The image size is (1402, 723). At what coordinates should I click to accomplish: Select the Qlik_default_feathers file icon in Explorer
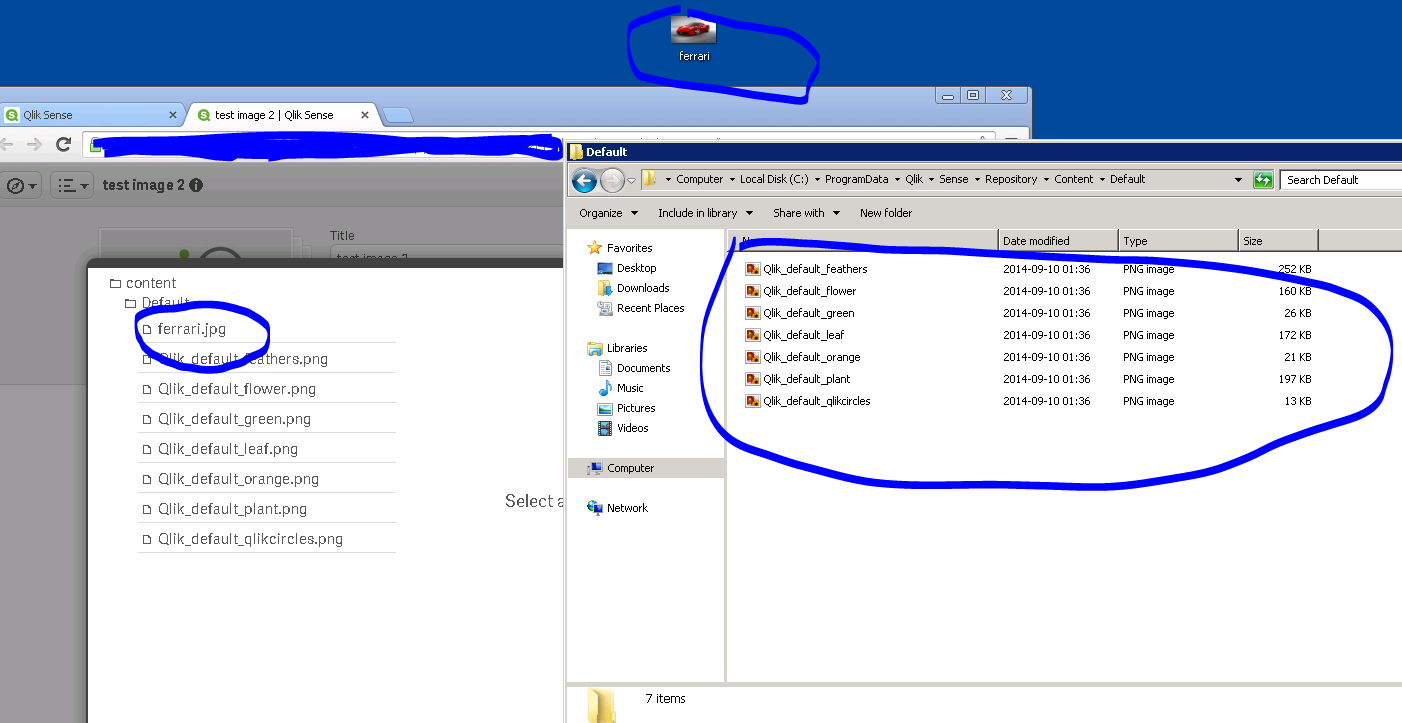pos(753,269)
